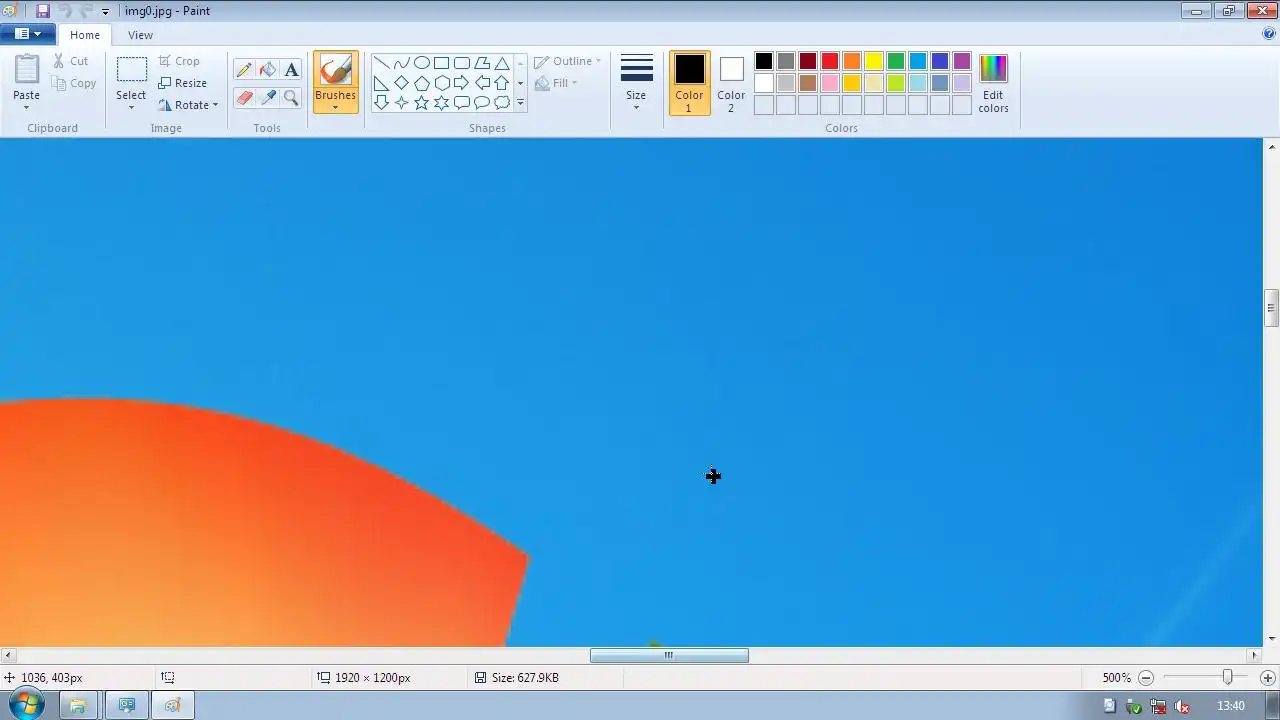Image resolution: width=1280 pixels, height=720 pixels.
Task: Open the Home ribbon tab
Action: (x=85, y=35)
